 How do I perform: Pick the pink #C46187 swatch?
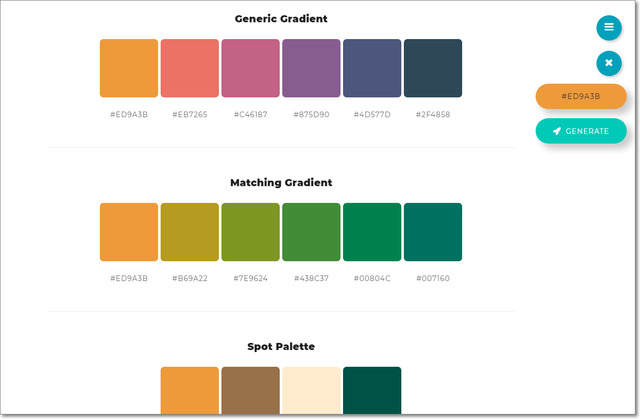(x=251, y=68)
